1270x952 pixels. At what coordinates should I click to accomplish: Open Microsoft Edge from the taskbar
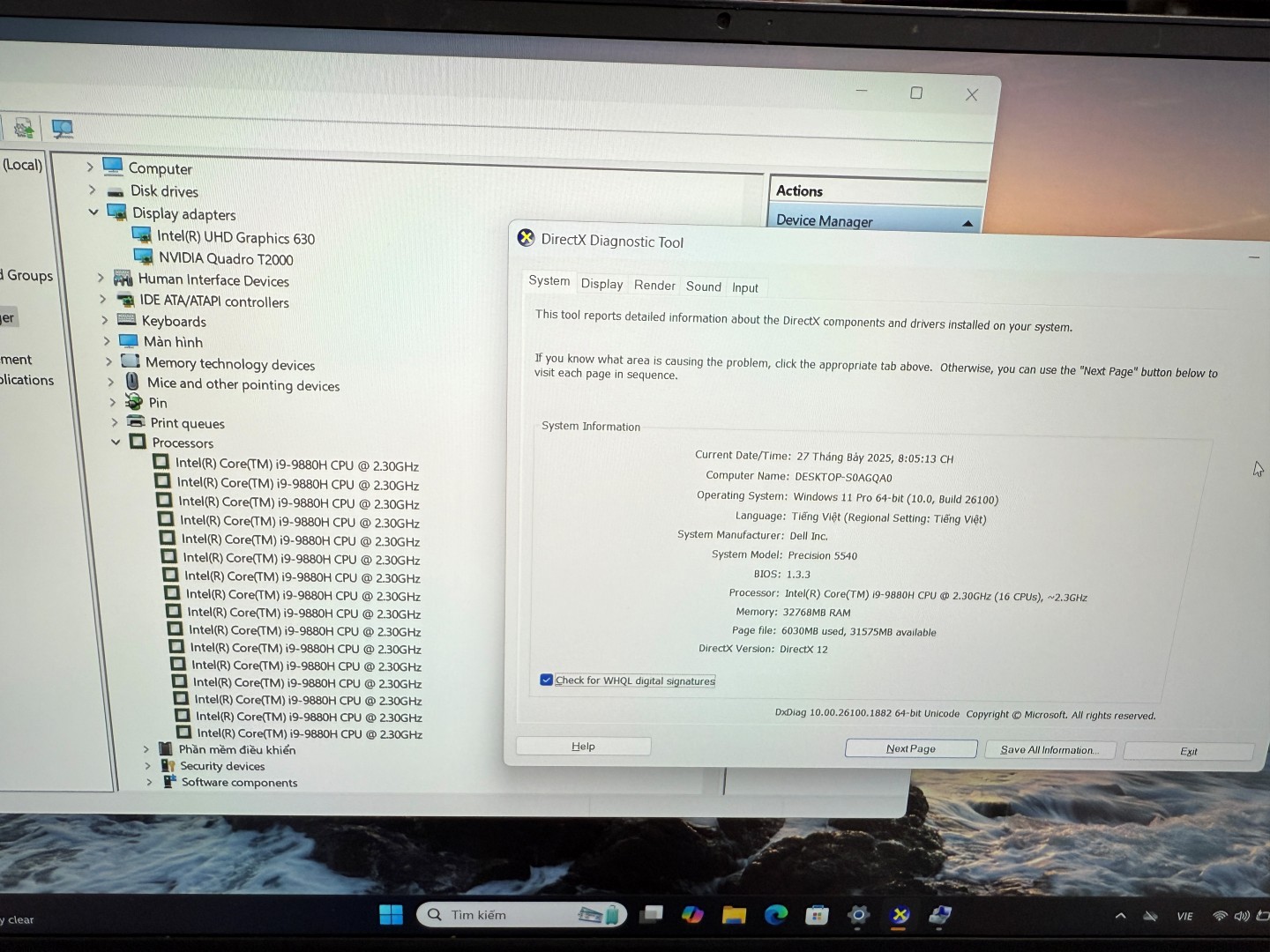[x=775, y=915]
